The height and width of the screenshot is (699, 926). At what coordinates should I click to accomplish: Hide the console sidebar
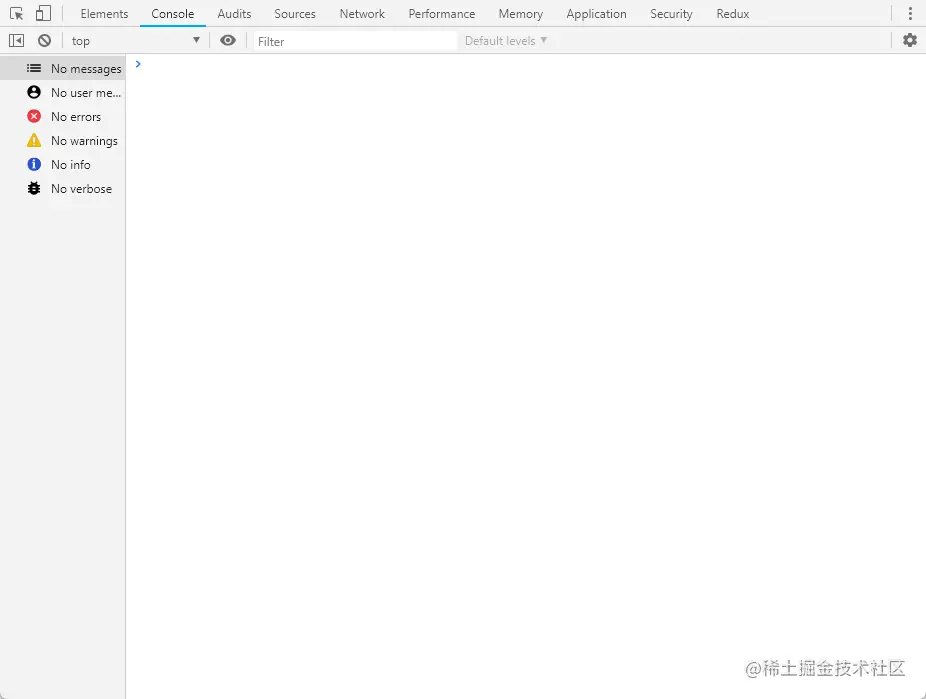pyautogui.click(x=17, y=41)
